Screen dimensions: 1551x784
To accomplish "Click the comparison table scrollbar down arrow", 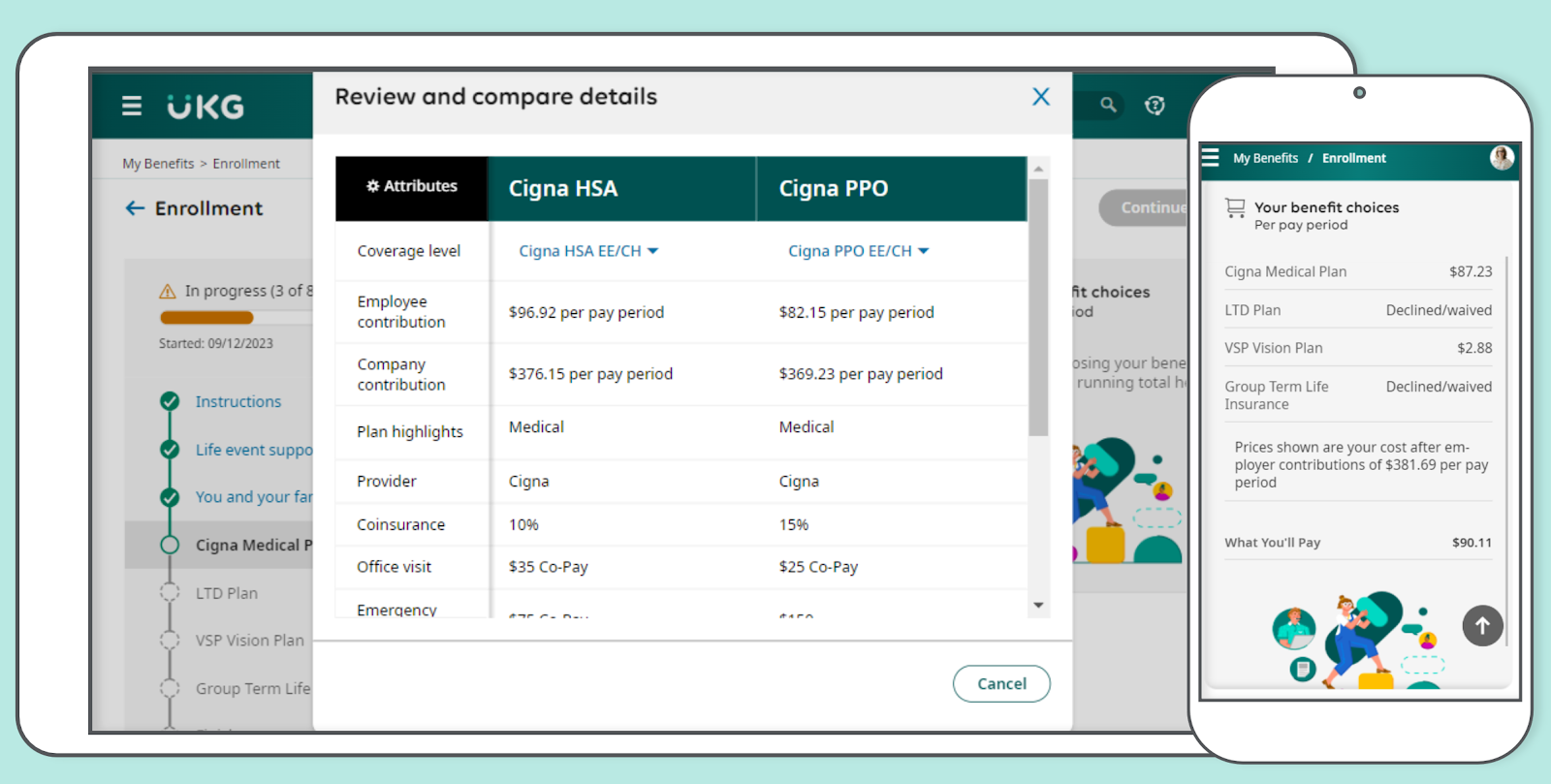I will (x=1038, y=606).
